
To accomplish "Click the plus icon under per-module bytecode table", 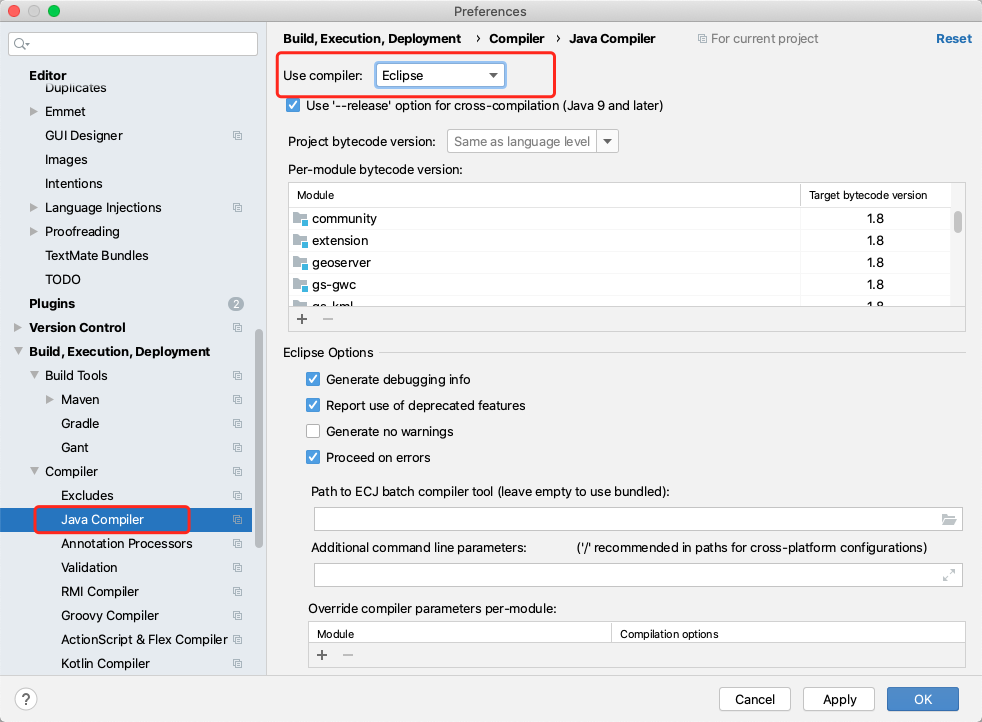I will (x=302, y=319).
